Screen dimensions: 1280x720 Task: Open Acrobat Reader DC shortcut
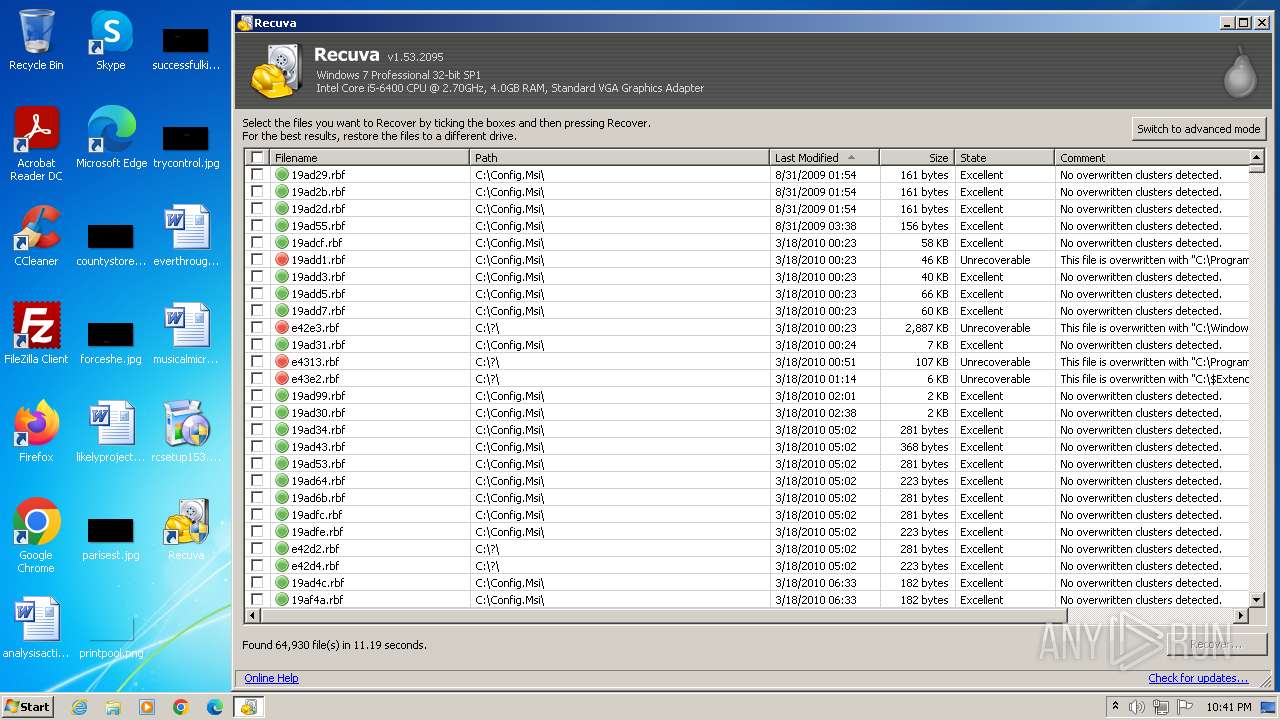coord(36,144)
